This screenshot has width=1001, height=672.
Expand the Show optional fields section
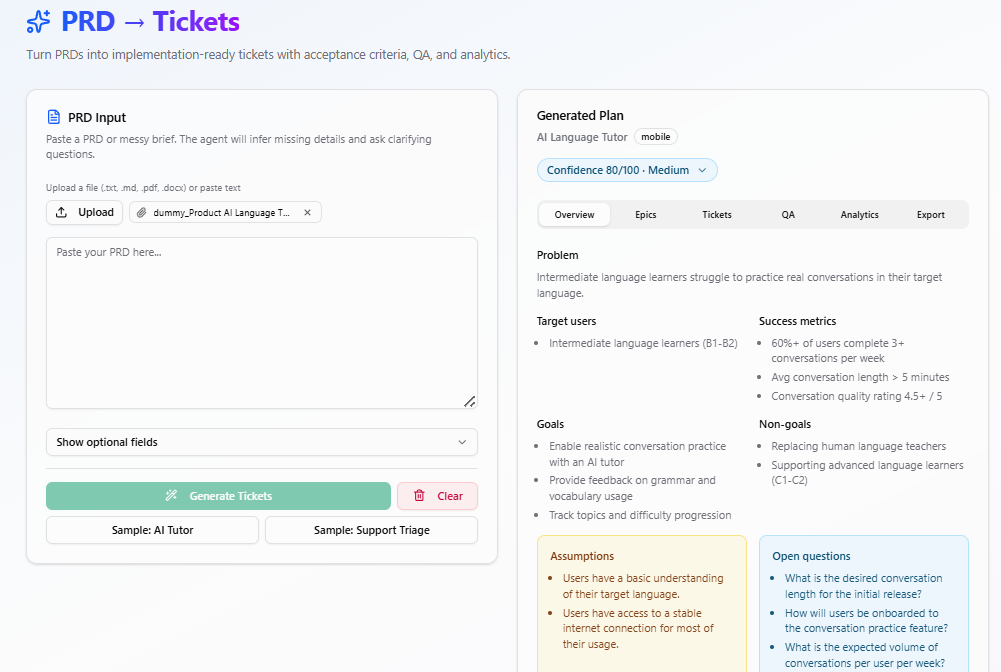(x=261, y=442)
